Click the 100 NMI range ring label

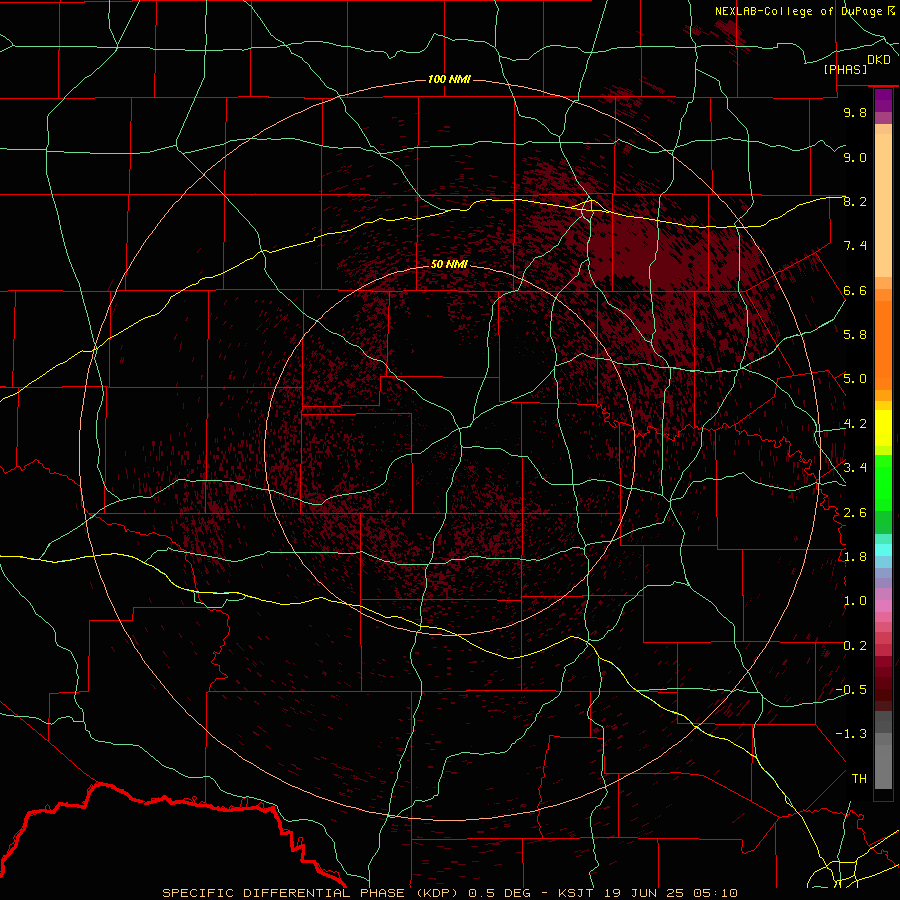[449, 79]
